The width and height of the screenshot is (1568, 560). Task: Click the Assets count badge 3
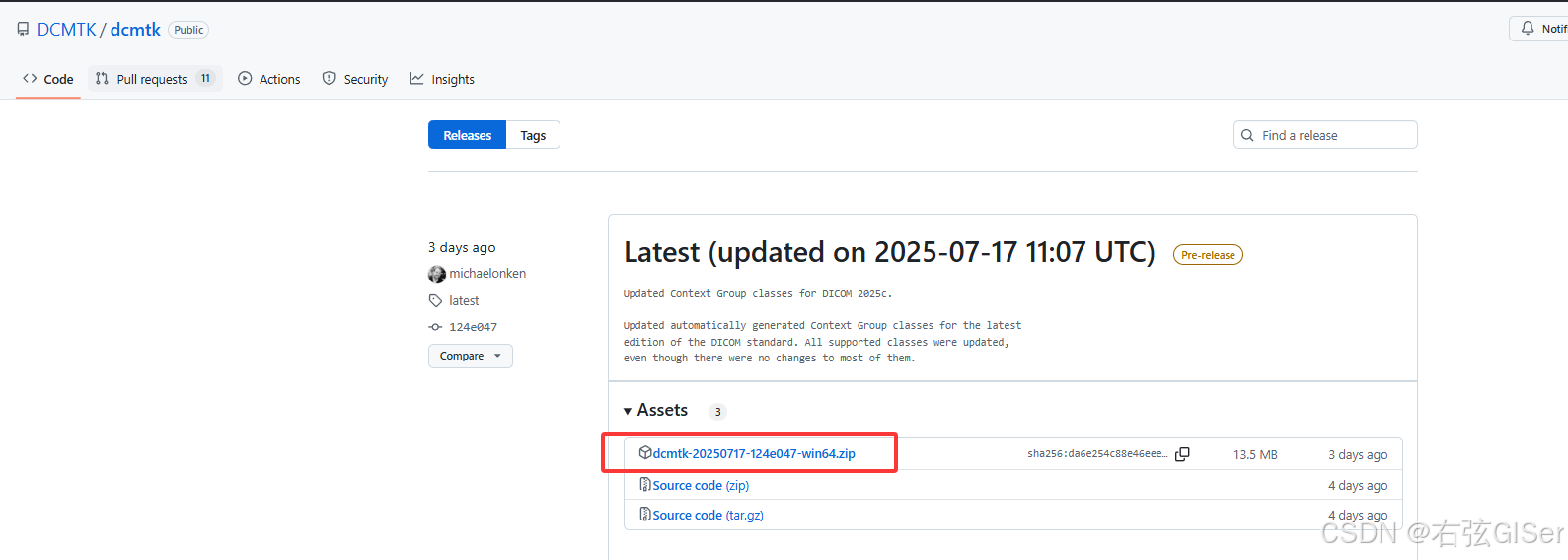pyautogui.click(x=717, y=412)
